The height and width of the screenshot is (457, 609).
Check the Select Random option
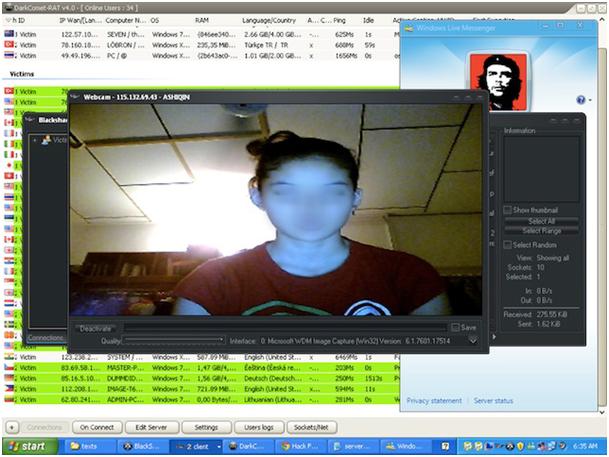(508, 244)
